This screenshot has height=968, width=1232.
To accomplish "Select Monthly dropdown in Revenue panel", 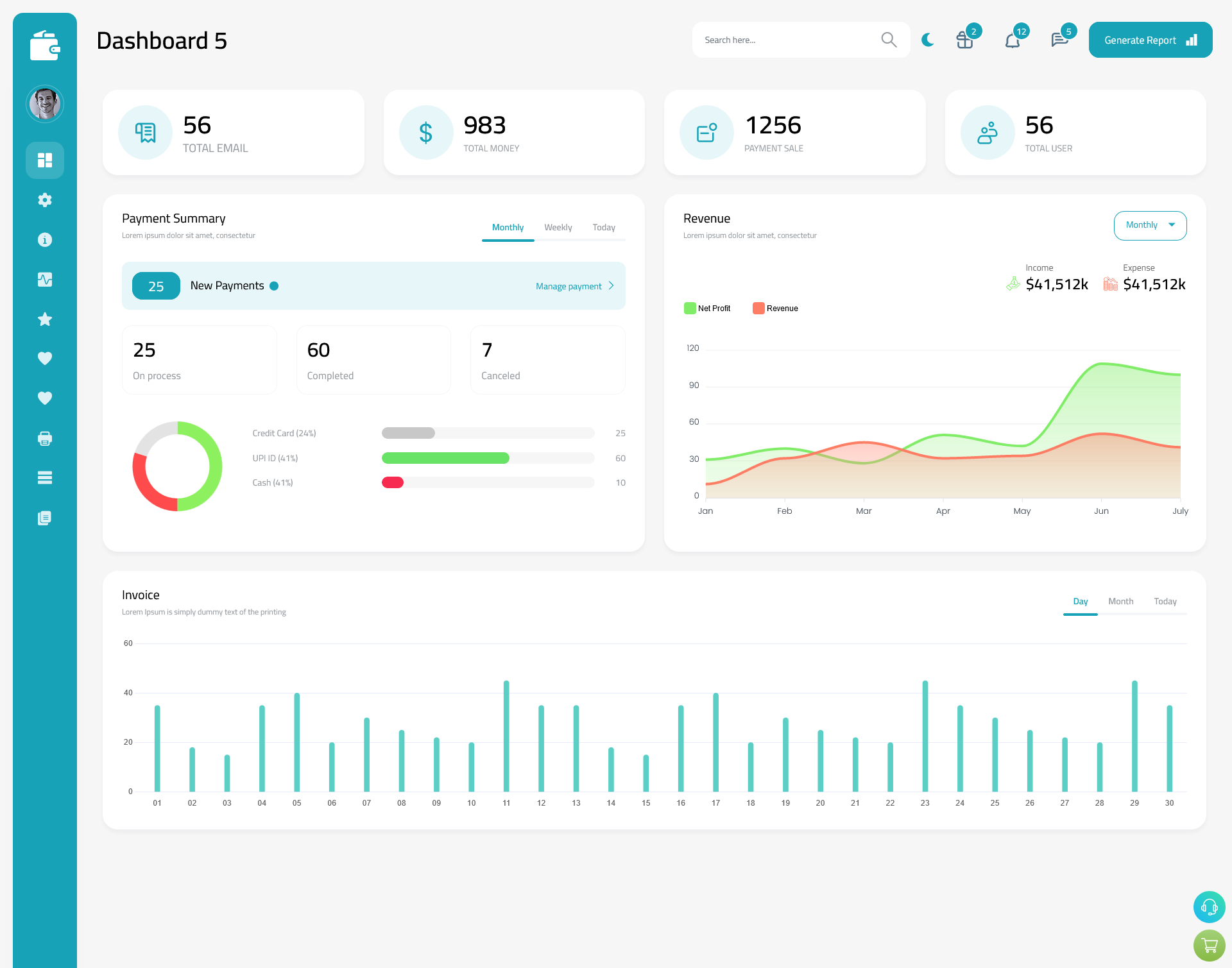I will 1149,224.
